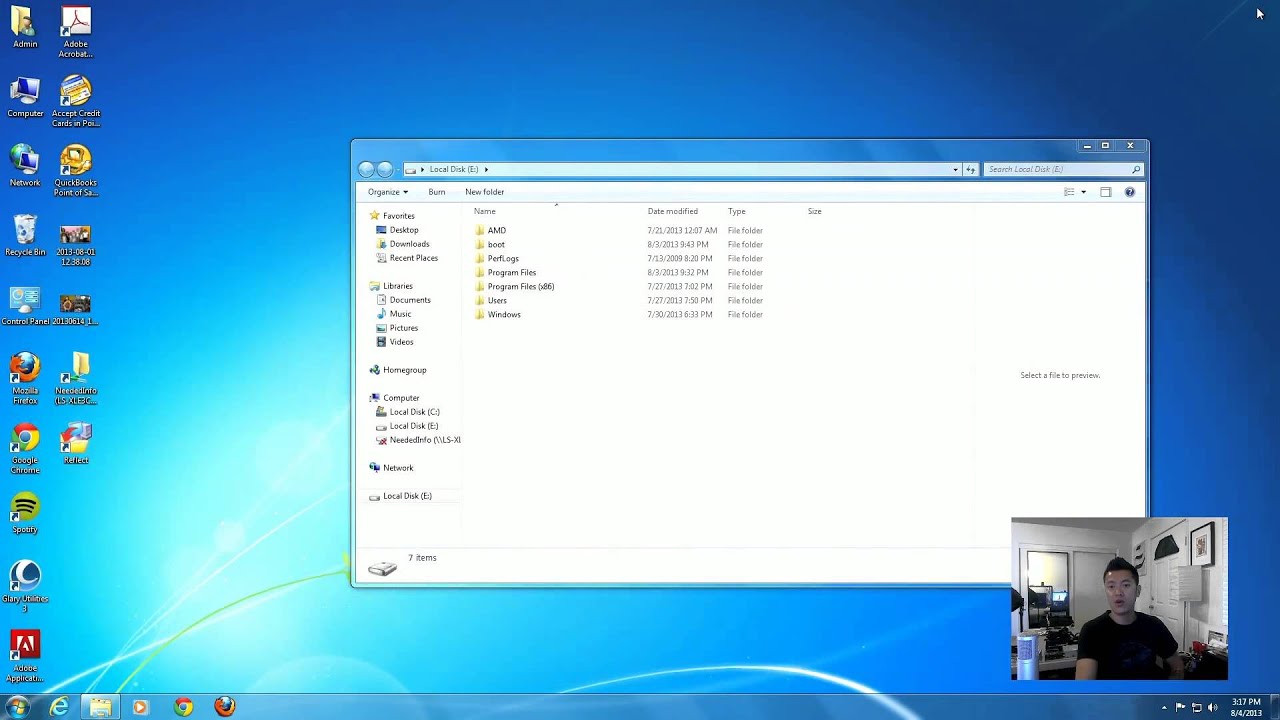Viewport: 1280px width, 720px height.
Task: Open Desktop under Favorites
Action: [x=404, y=230]
